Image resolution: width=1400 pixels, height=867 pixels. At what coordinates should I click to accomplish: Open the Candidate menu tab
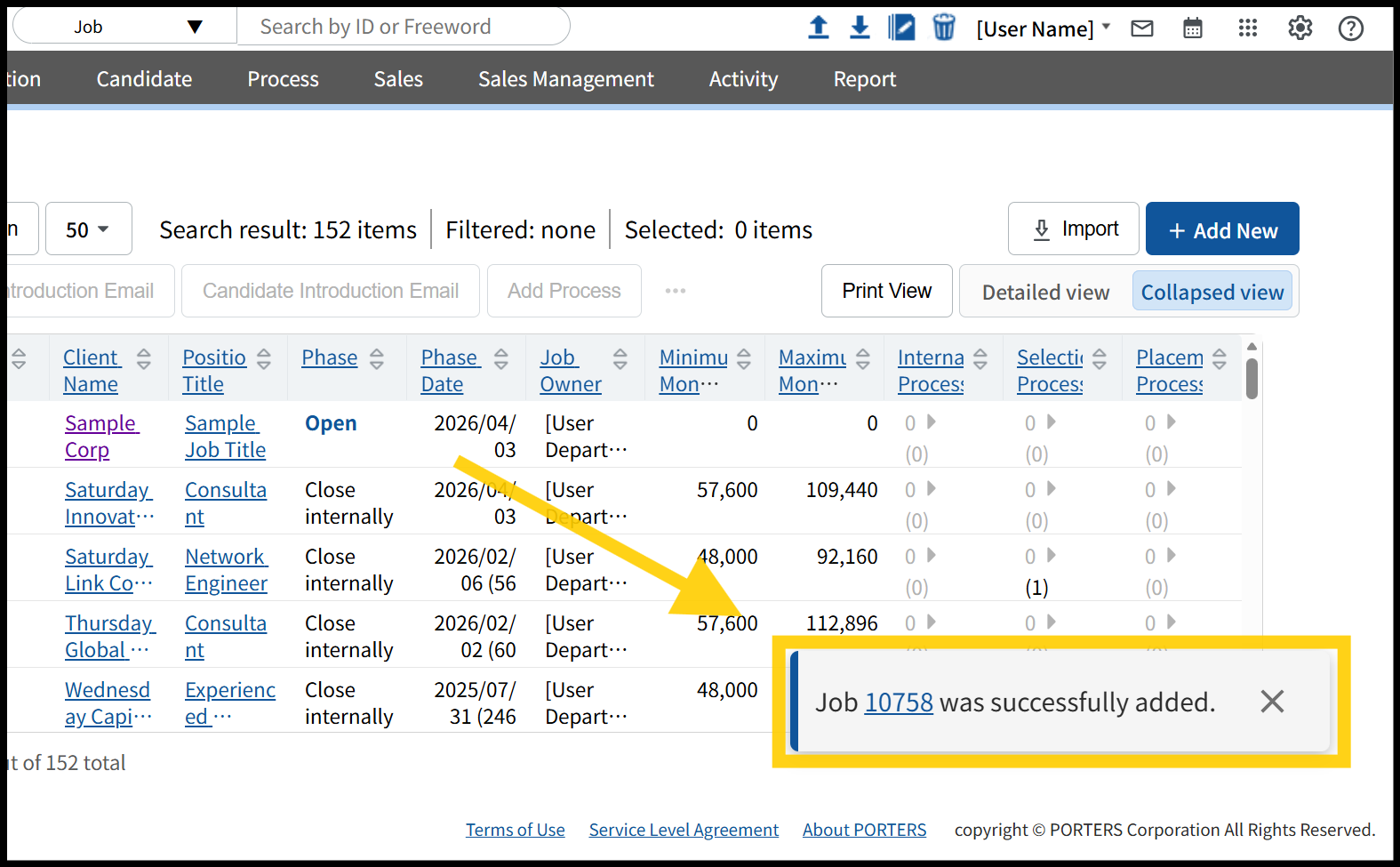(x=144, y=79)
